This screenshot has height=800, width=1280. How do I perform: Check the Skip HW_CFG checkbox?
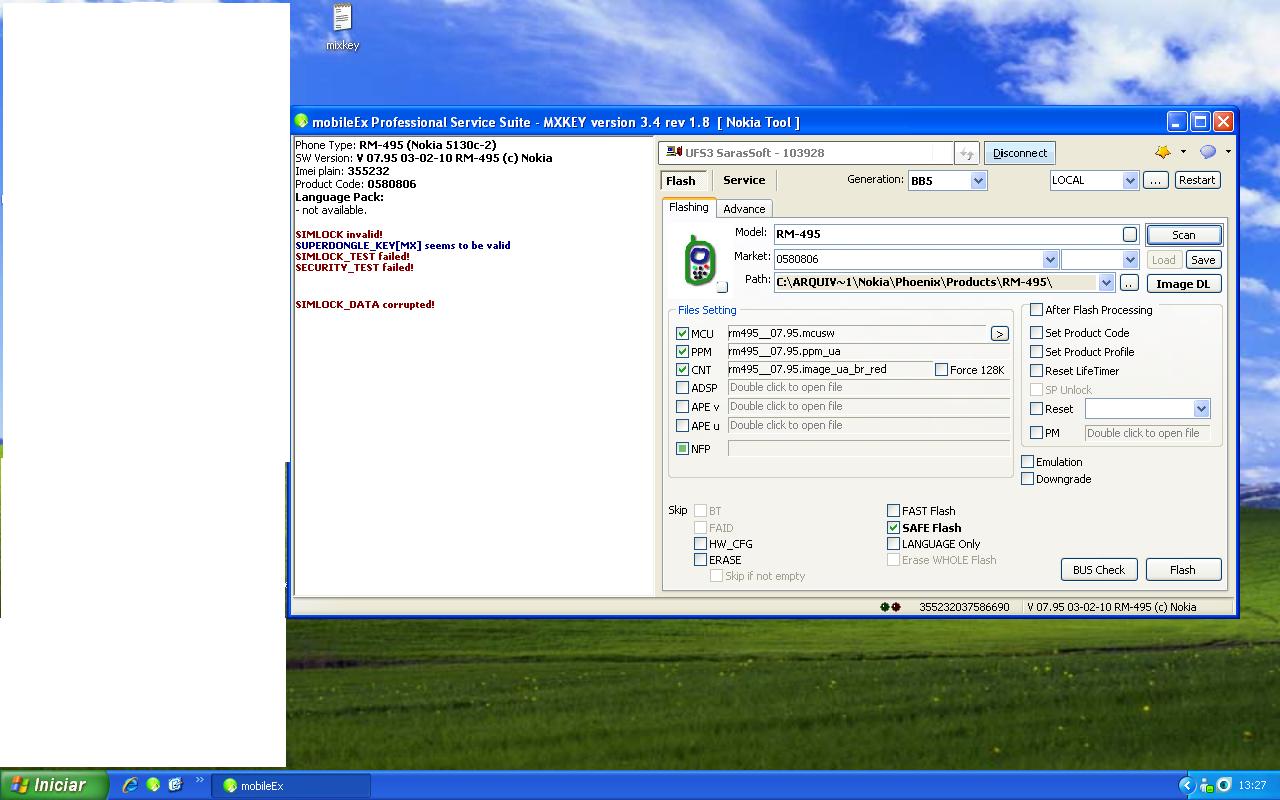pos(700,544)
